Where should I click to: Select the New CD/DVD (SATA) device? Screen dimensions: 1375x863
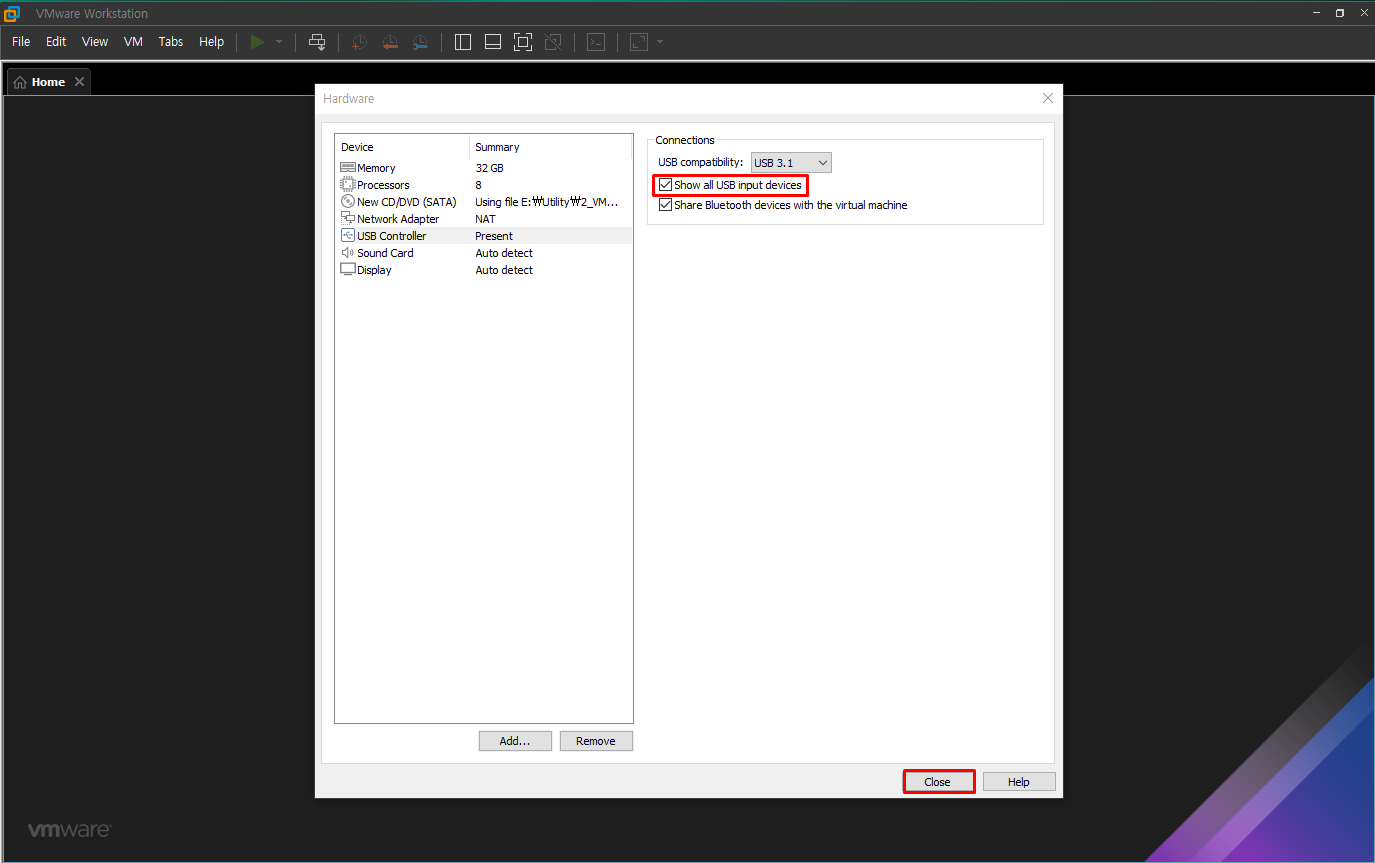coord(484,202)
